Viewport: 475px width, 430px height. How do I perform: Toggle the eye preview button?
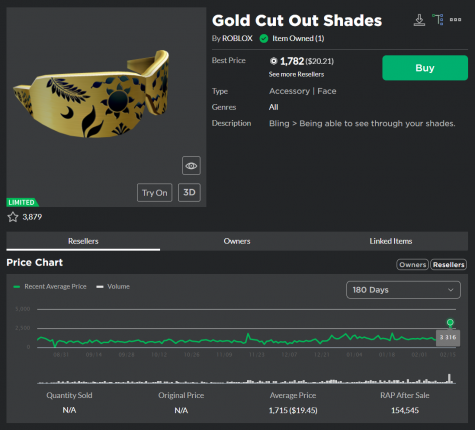191,166
